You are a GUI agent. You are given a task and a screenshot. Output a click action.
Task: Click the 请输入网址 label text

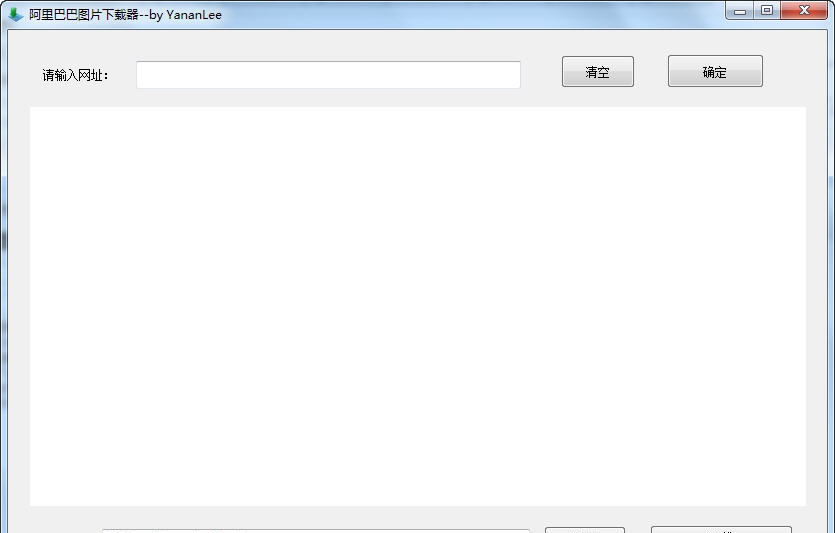click(x=75, y=75)
